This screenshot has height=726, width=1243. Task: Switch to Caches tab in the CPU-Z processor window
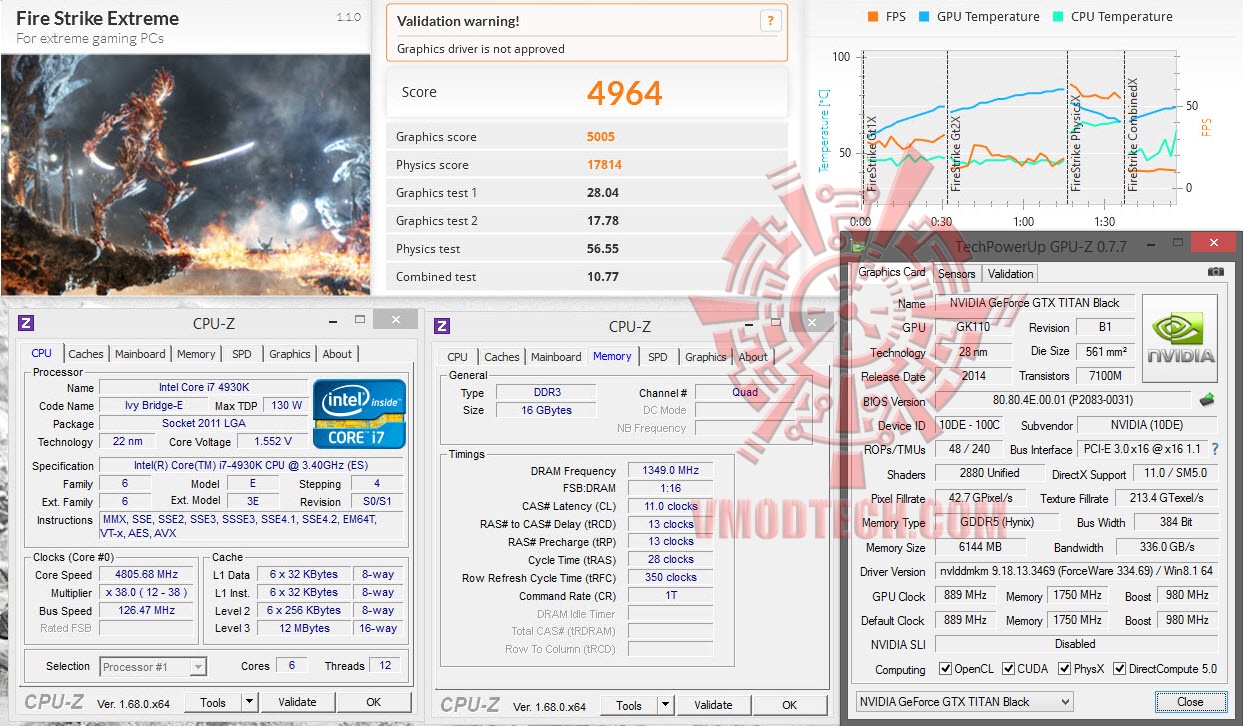click(86, 353)
